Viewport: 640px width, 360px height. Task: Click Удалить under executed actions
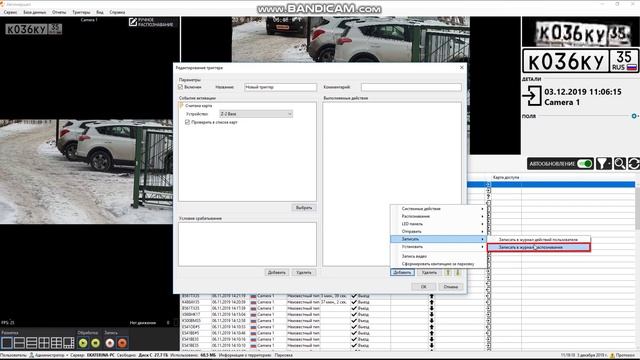click(x=429, y=272)
